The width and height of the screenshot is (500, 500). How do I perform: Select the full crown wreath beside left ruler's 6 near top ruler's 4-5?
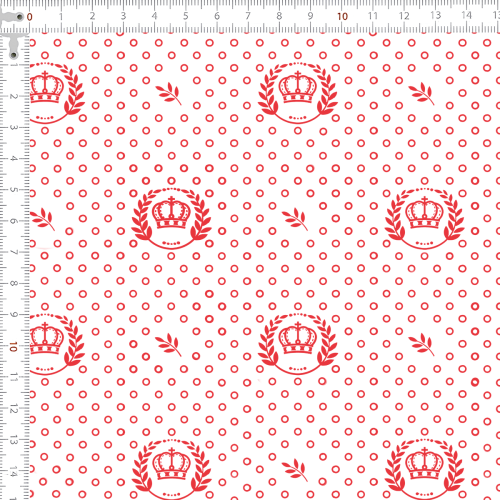pos(171,219)
